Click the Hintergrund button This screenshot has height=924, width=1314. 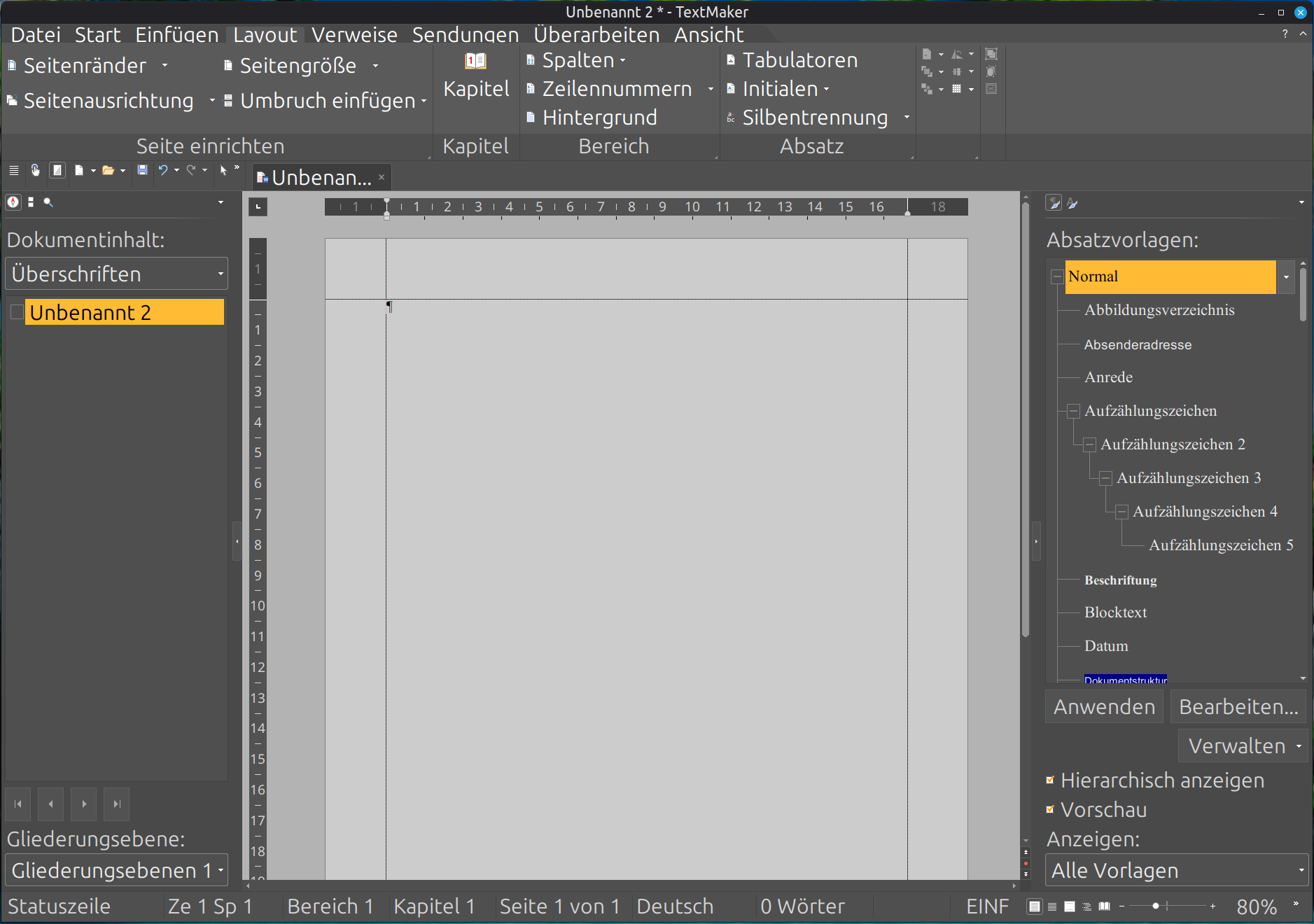[x=592, y=118]
